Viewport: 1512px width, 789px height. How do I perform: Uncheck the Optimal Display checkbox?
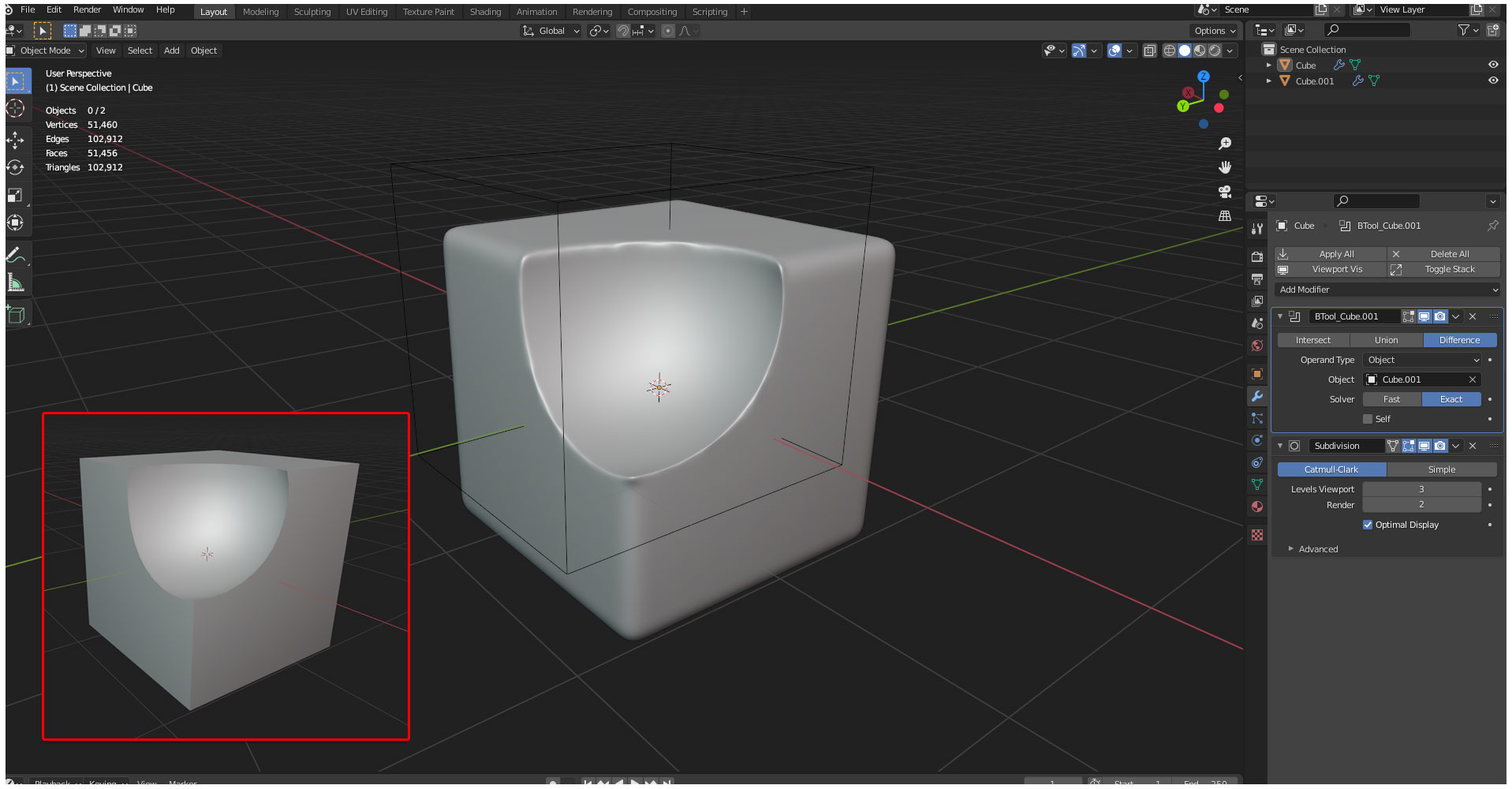coord(1368,525)
